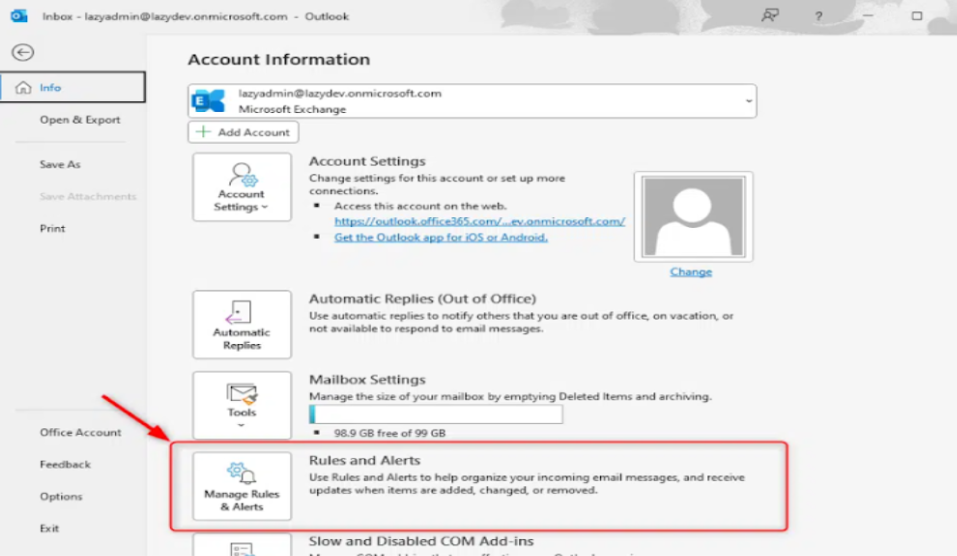The width and height of the screenshot is (957, 556).
Task: Open the outlook.office365.com web access link
Action: pyautogui.click(x=480, y=221)
